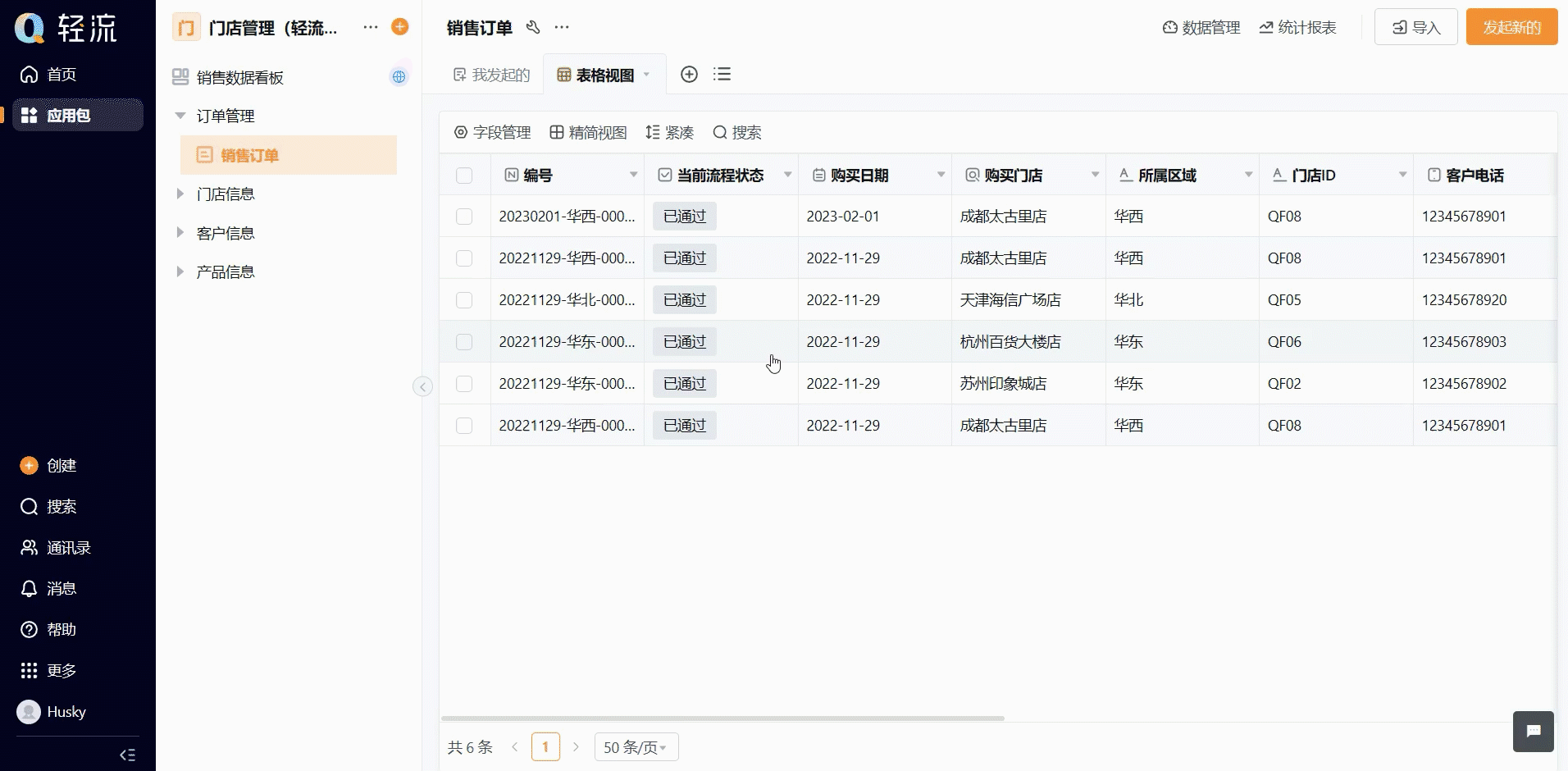Check the checkbox of the 天津海信广场店 row
This screenshot has height=771, width=1568.
[464, 300]
